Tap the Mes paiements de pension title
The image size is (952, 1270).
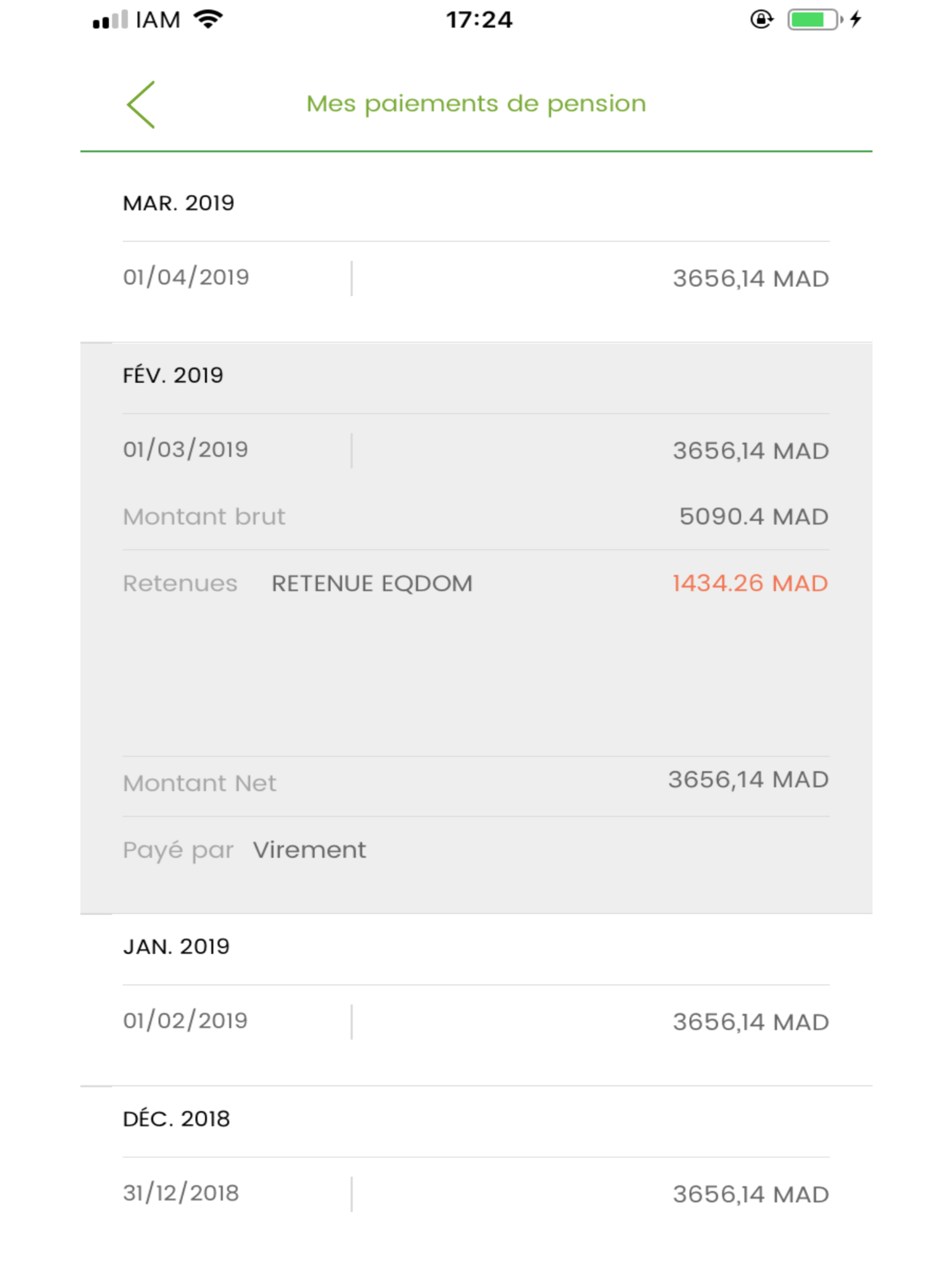476,104
